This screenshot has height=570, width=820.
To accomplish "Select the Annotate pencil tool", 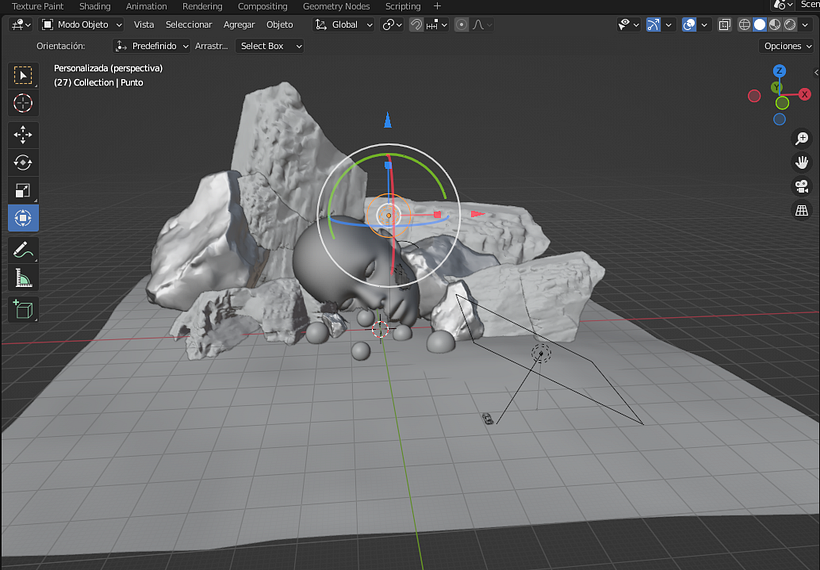I will [22, 251].
